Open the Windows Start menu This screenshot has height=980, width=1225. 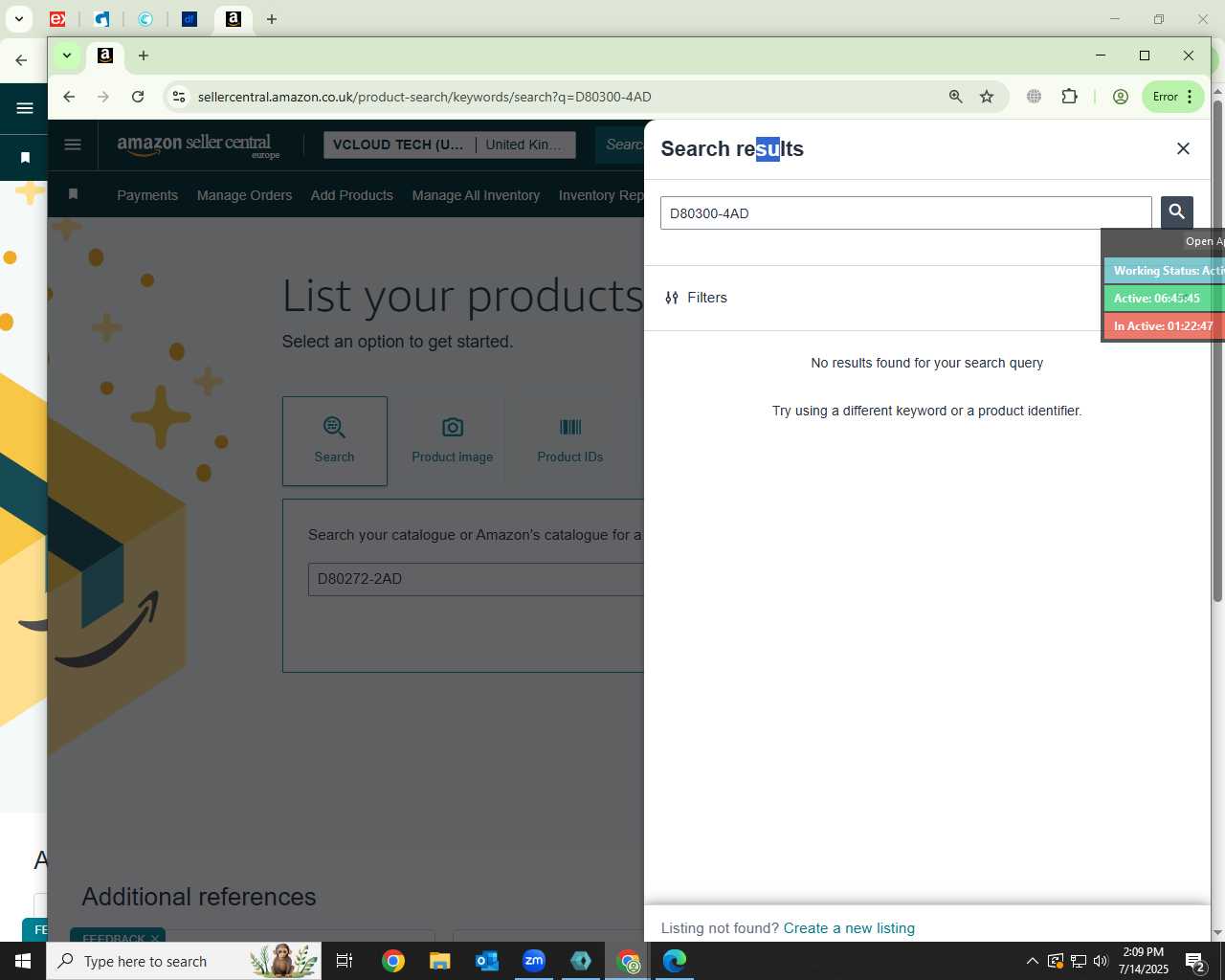tap(23, 961)
